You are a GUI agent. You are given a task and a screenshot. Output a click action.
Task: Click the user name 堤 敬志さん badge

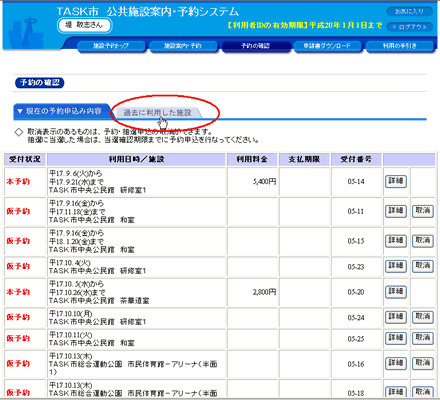pos(84,25)
